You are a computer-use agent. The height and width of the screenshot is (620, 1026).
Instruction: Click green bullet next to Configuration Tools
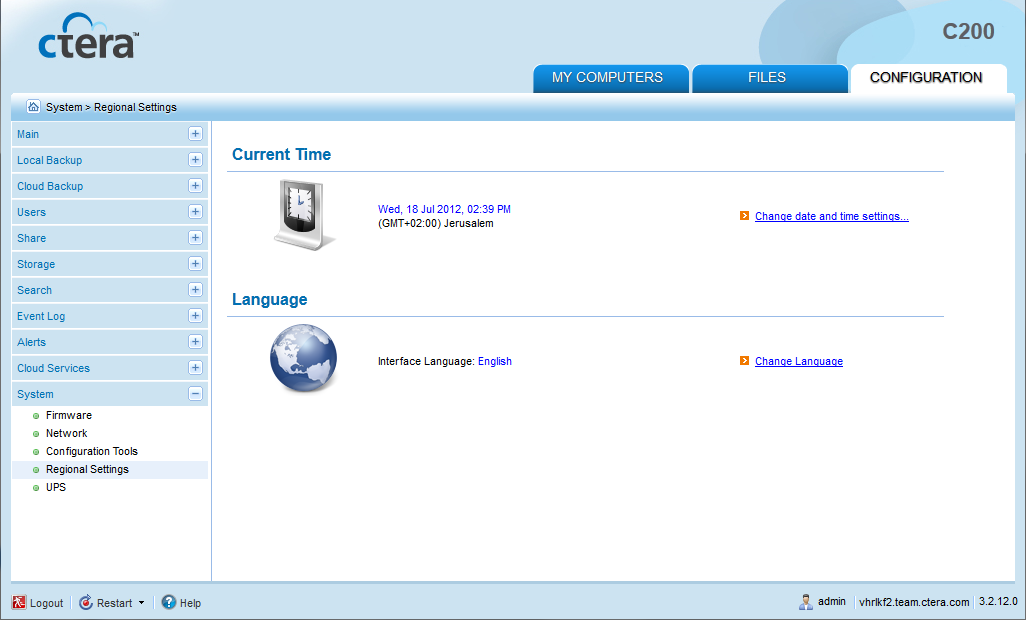coord(36,452)
